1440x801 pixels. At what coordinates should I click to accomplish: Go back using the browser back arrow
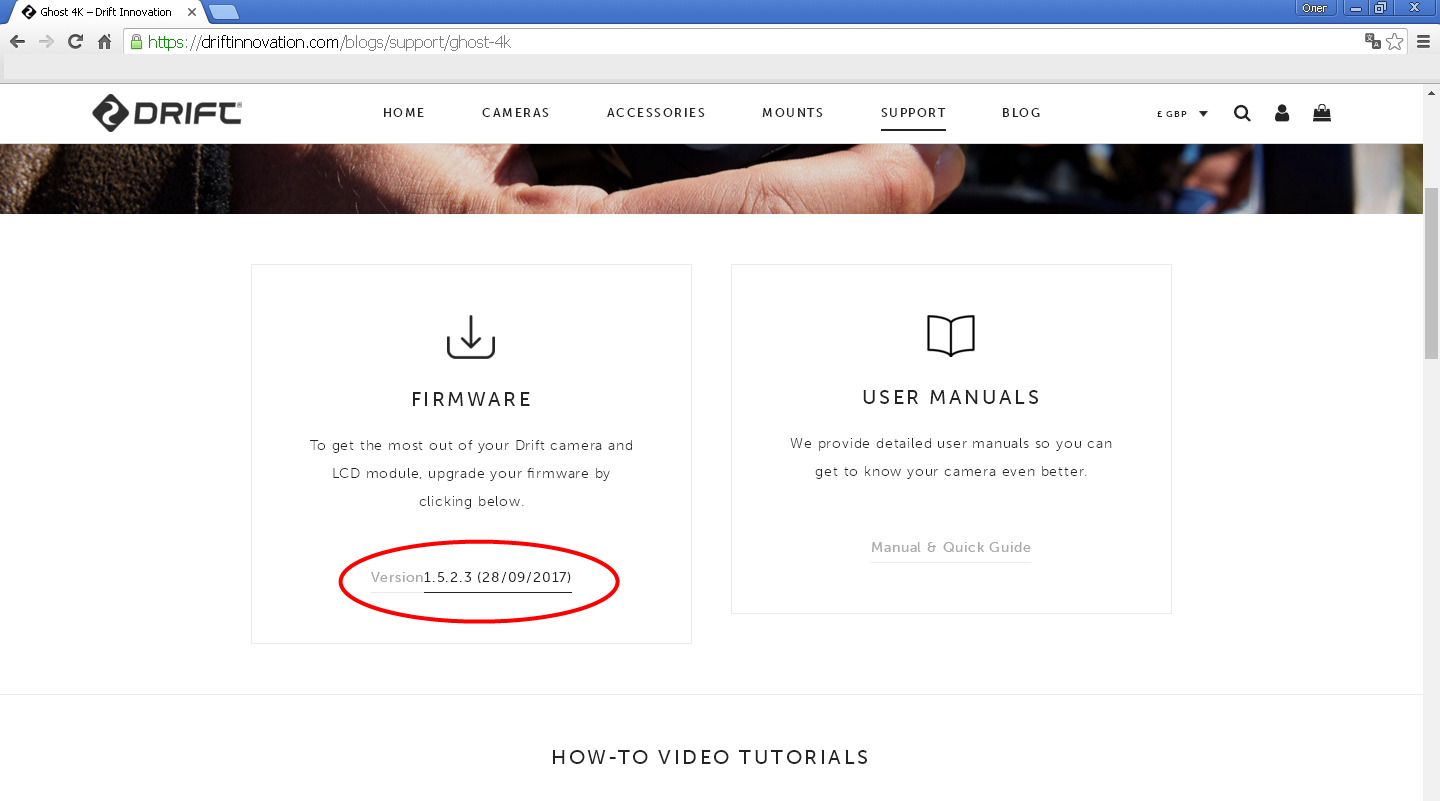tap(17, 42)
